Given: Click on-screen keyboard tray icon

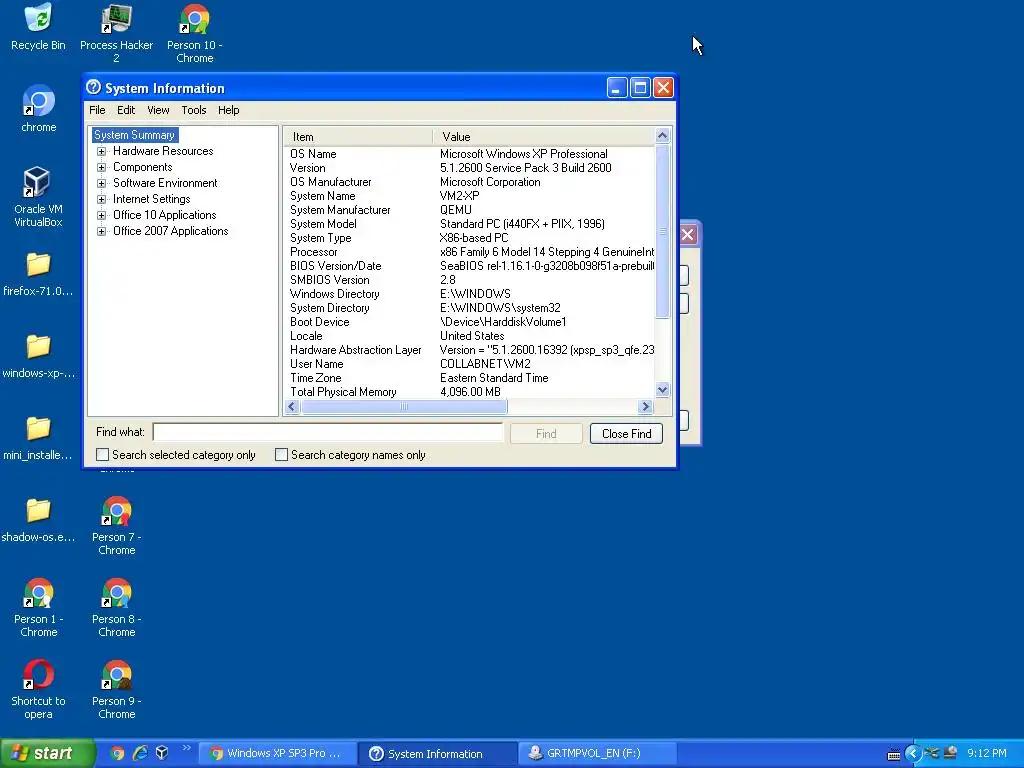Looking at the screenshot, I should coord(893,755).
